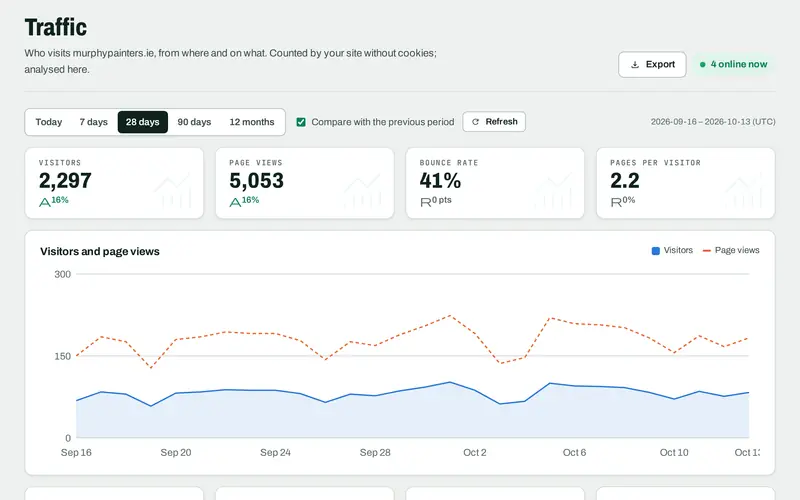Click the 16% change under Page Views
Image resolution: width=800 pixels, height=500 pixels.
250,200
